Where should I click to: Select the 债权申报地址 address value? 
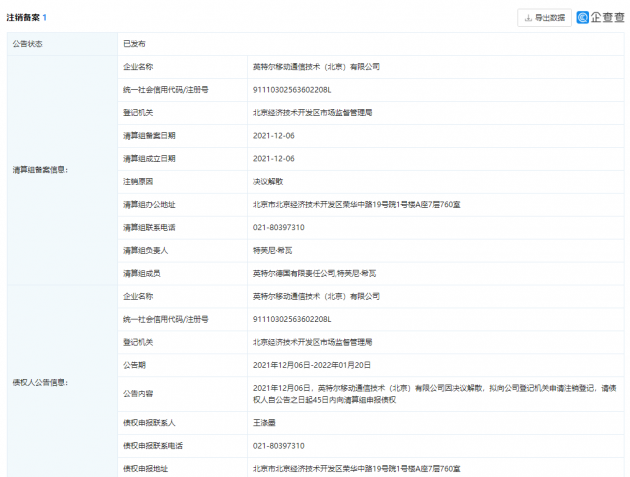coord(357,469)
